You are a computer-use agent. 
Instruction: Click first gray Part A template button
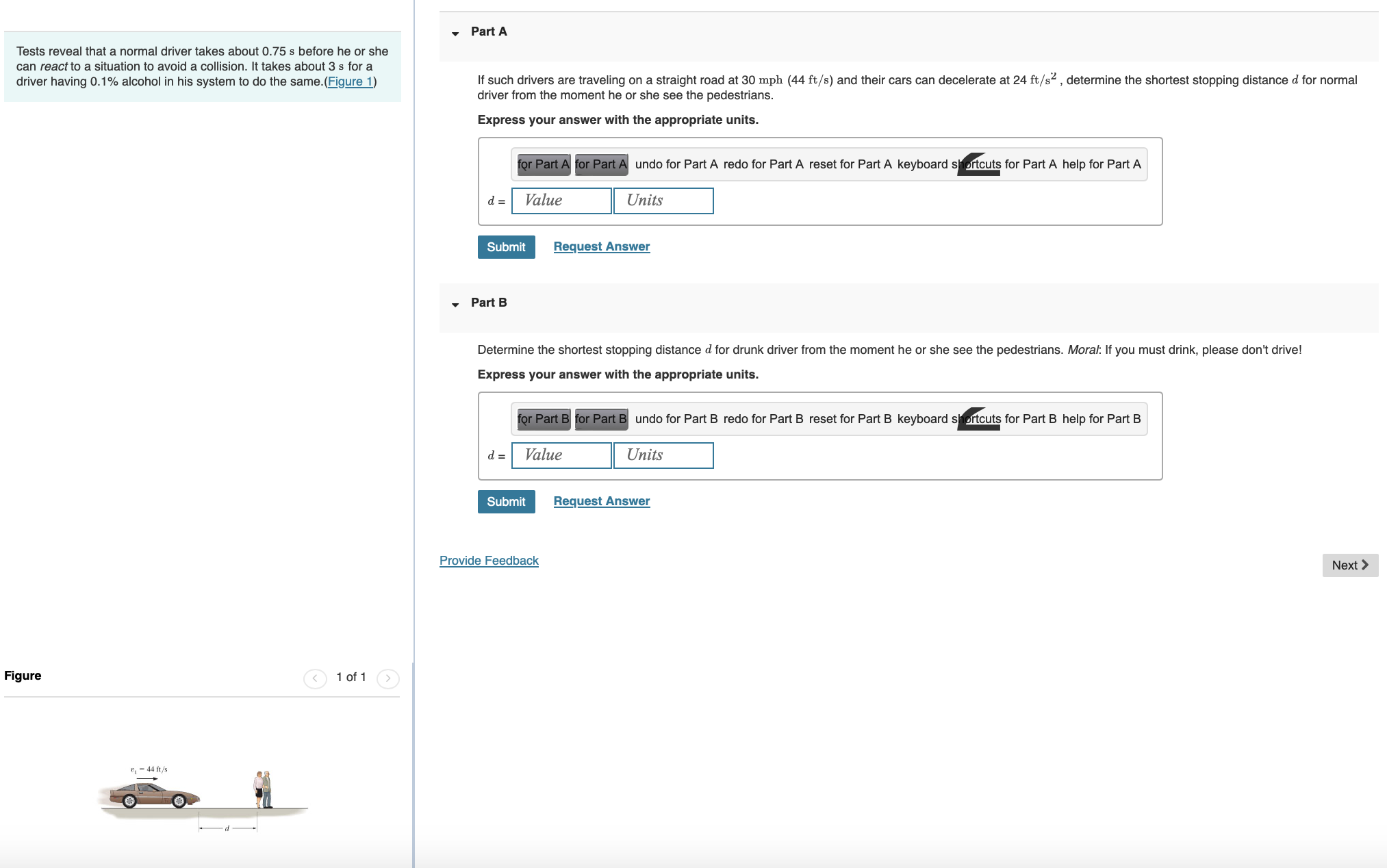[544, 164]
